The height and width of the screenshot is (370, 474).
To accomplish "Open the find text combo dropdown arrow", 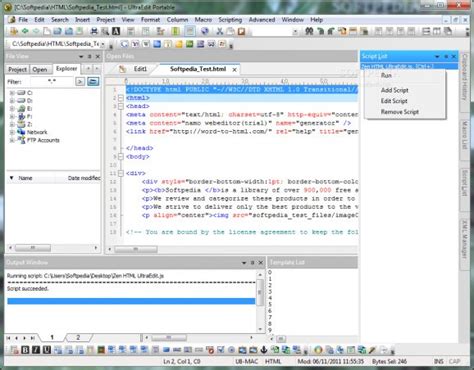I will (295, 32).
